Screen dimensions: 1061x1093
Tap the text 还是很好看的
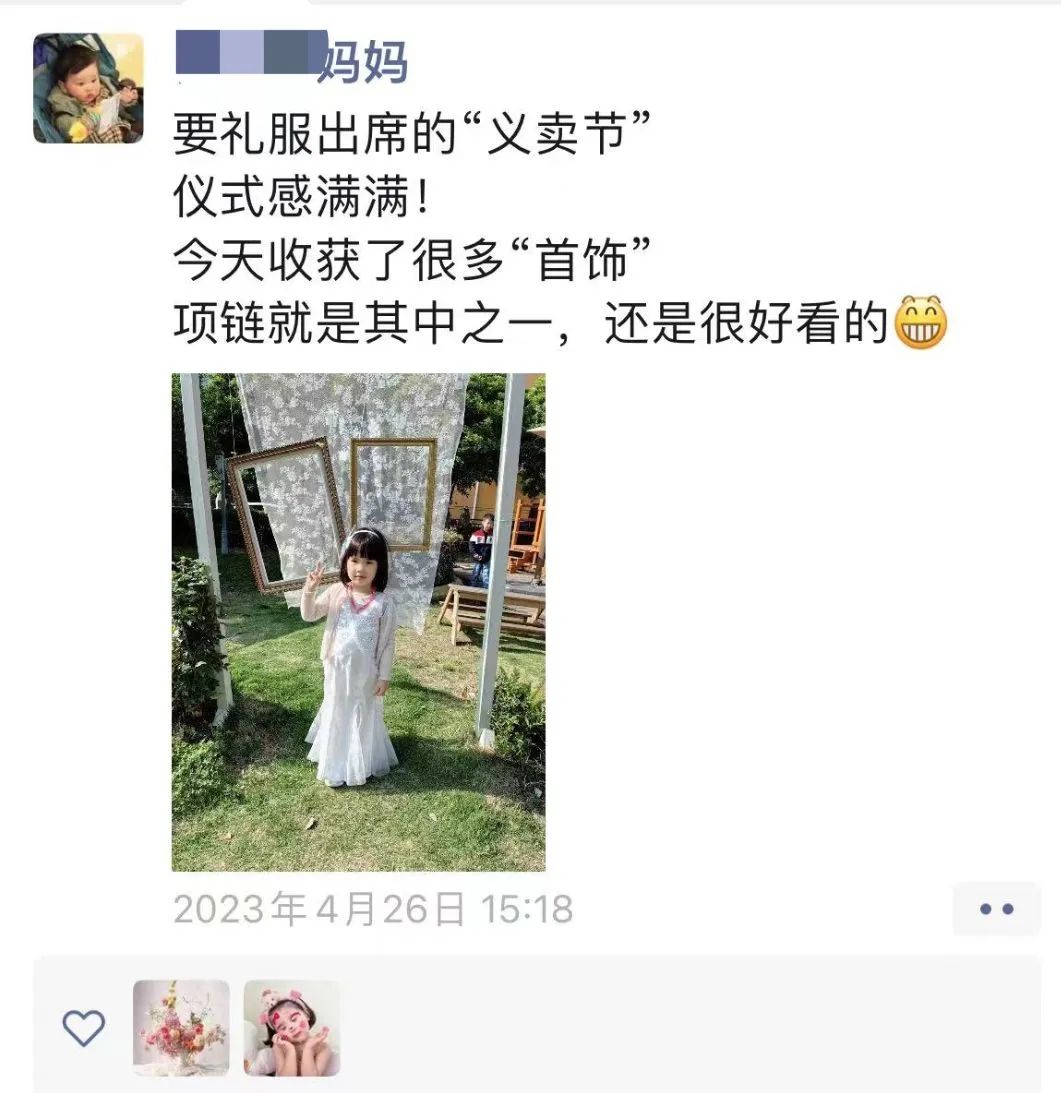point(746,323)
